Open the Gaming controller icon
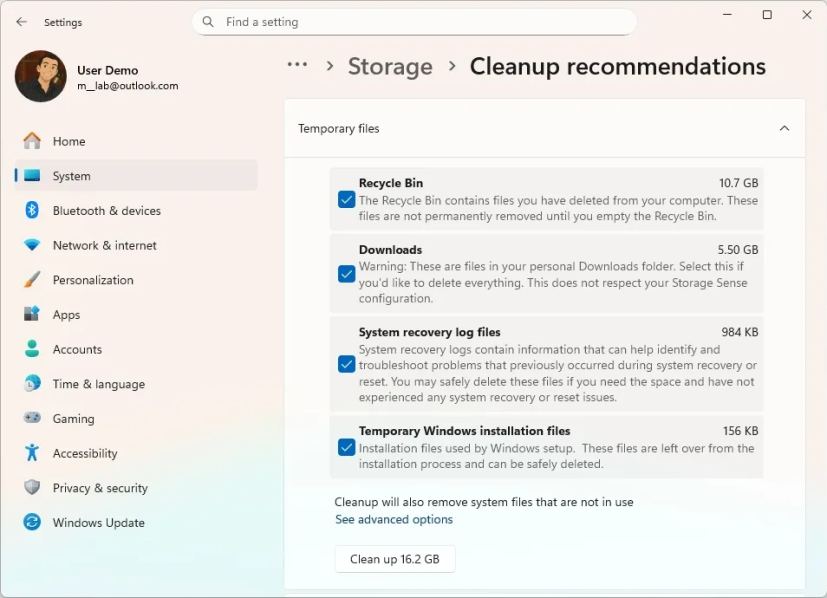The image size is (827, 598). tap(32, 418)
